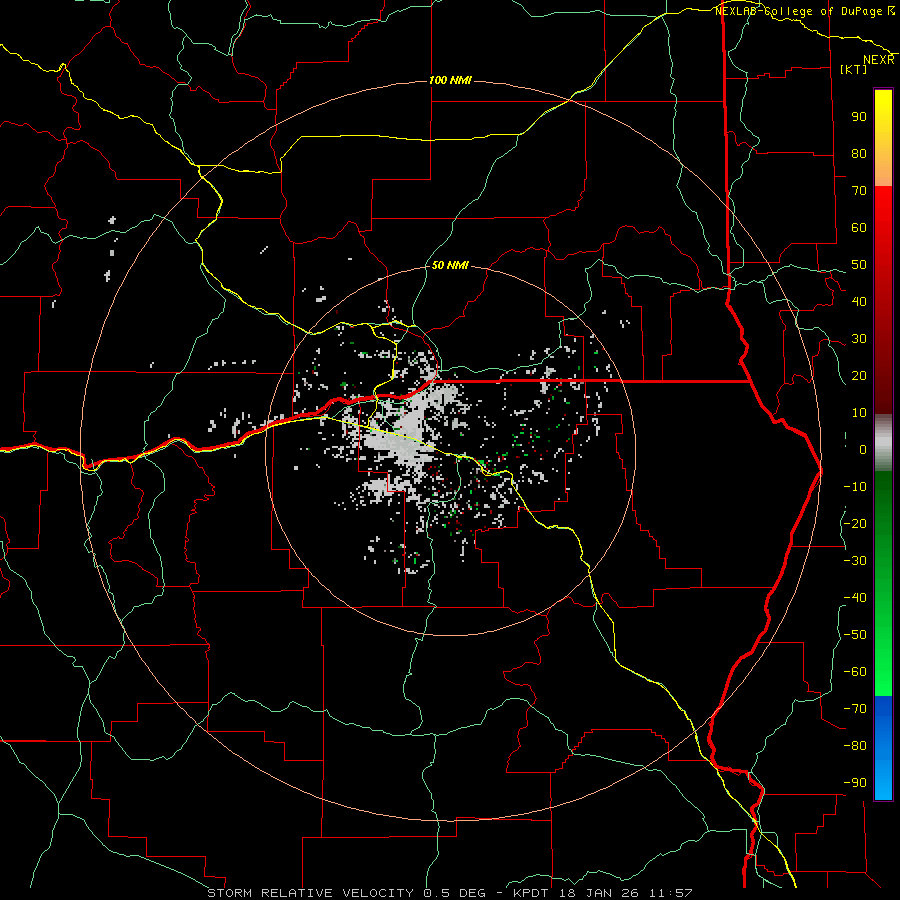This screenshot has height=900, width=900.
Task: Click the -90 value on velocity scale
Action: [x=855, y=783]
